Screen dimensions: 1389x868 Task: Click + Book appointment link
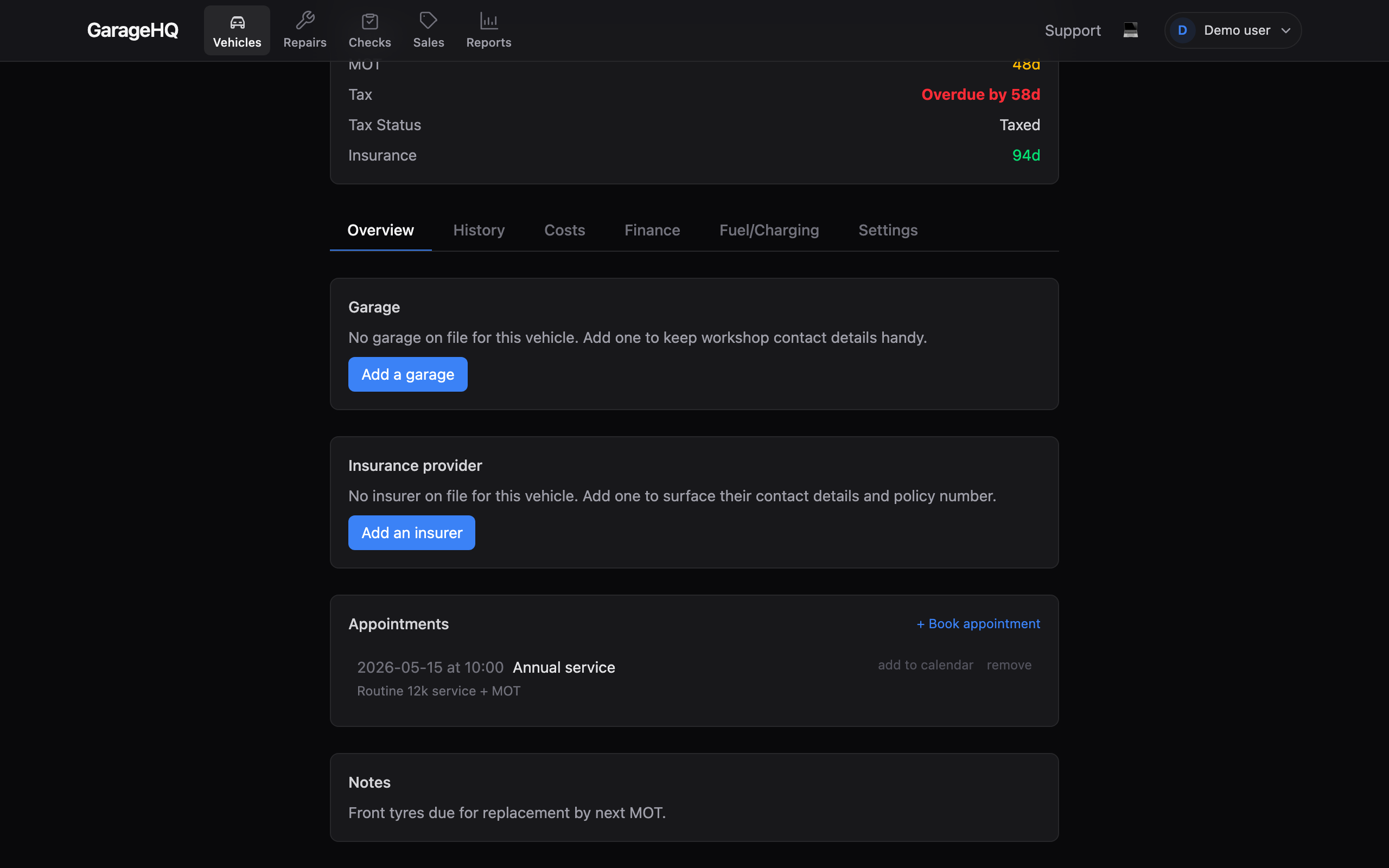pos(978,624)
